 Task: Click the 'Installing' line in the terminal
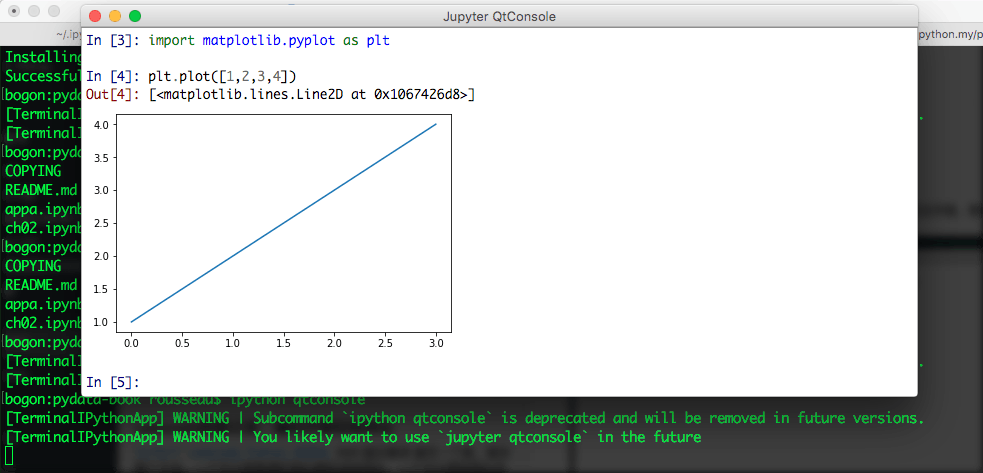tap(43, 58)
